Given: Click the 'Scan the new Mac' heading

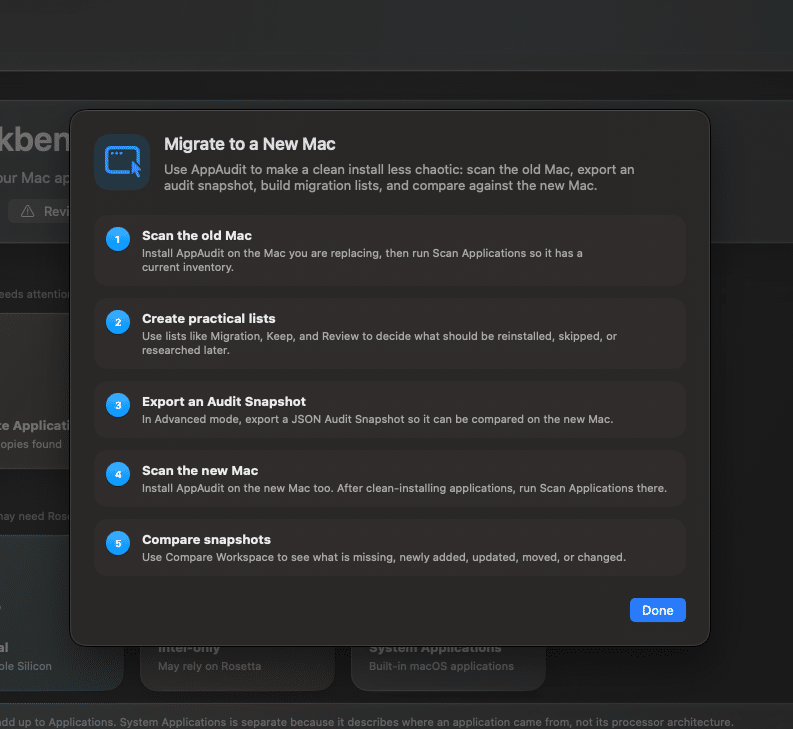Looking at the screenshot, I should click(x=200, y=470).
